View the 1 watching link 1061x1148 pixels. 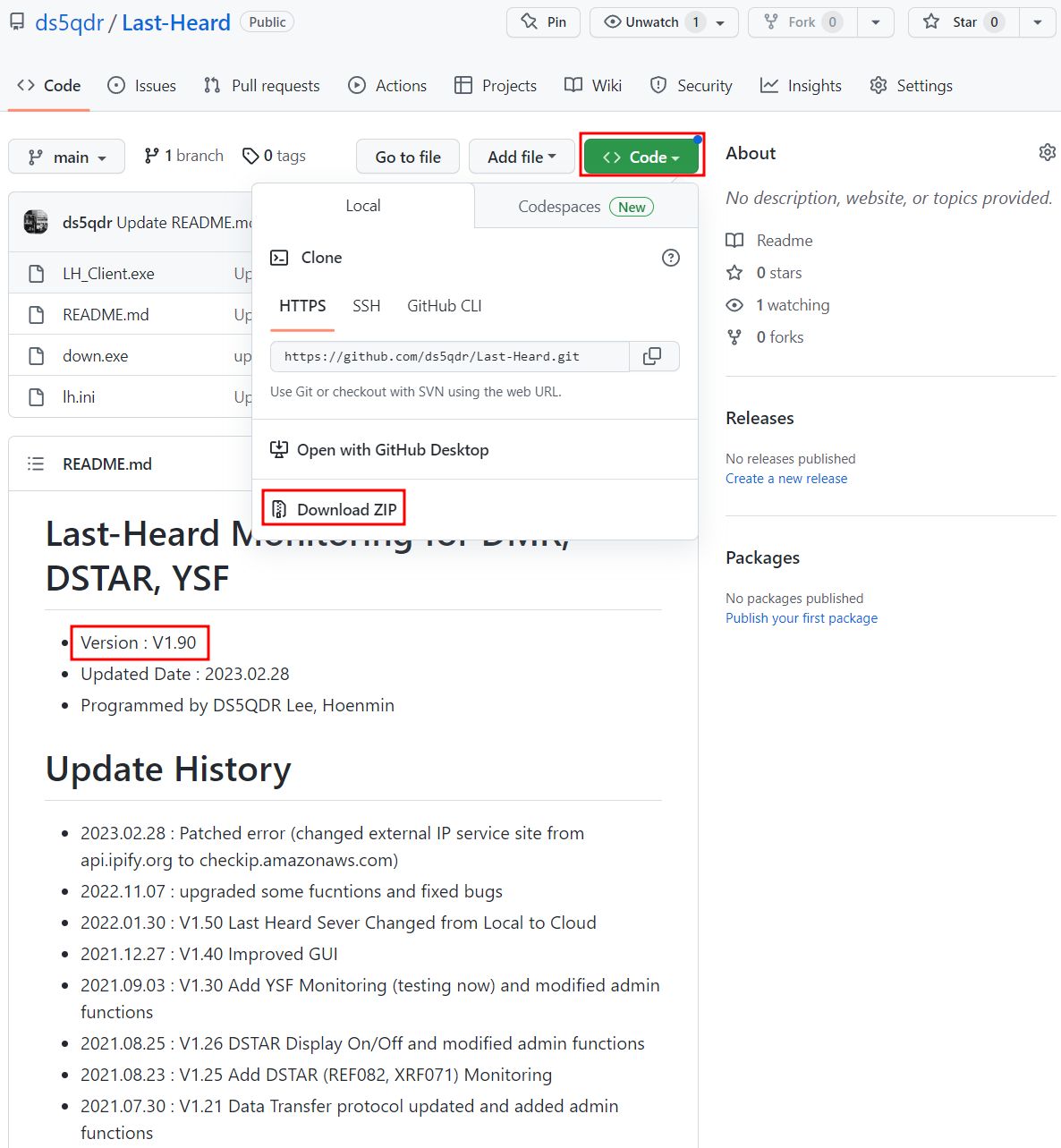coord(777,305)
